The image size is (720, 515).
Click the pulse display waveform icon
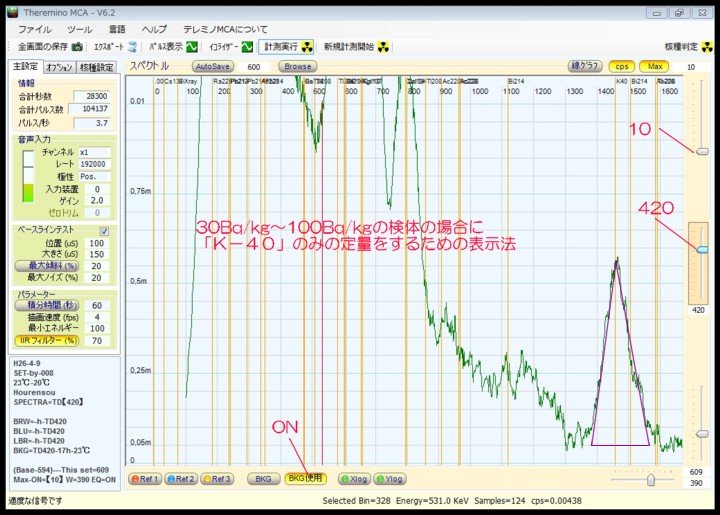point(191,47)
